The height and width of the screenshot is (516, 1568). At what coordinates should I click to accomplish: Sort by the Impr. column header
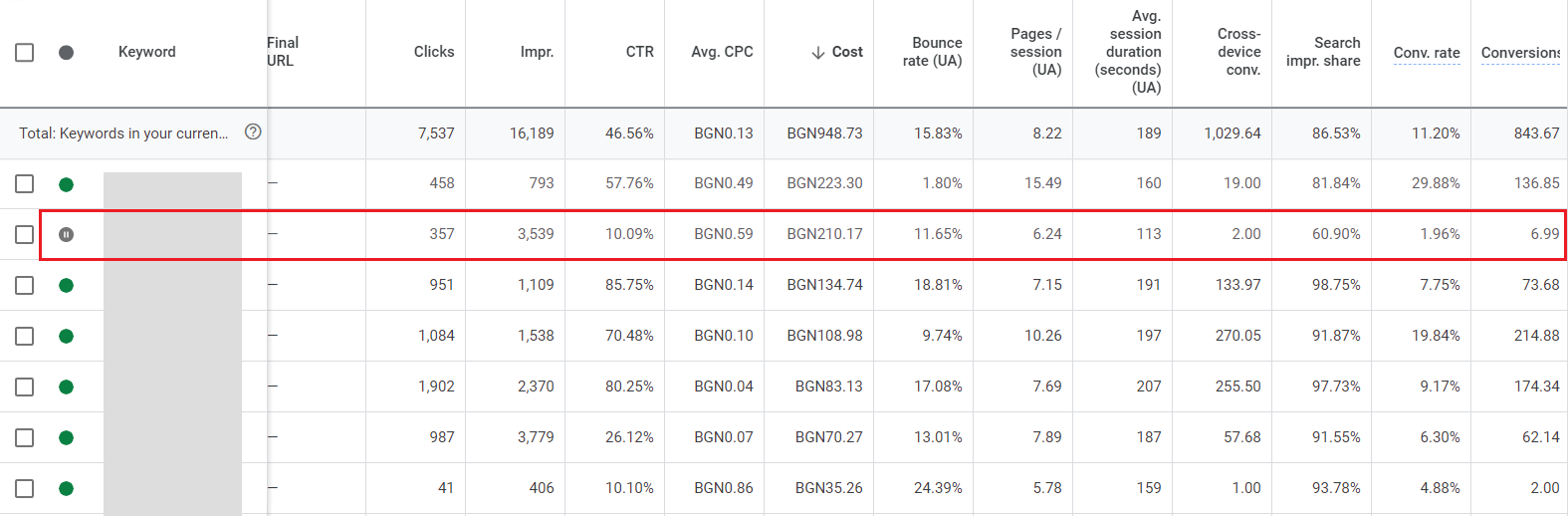(537, 52)
